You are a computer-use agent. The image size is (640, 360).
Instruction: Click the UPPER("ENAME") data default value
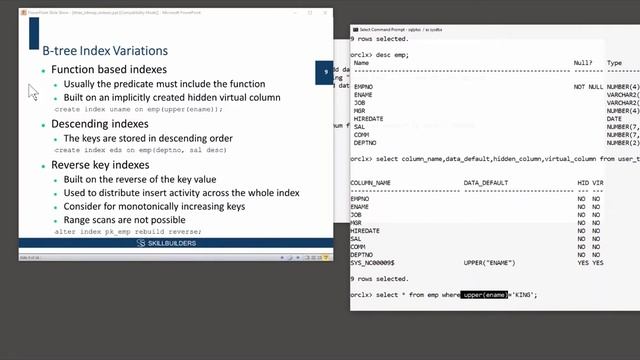[489, 263]
